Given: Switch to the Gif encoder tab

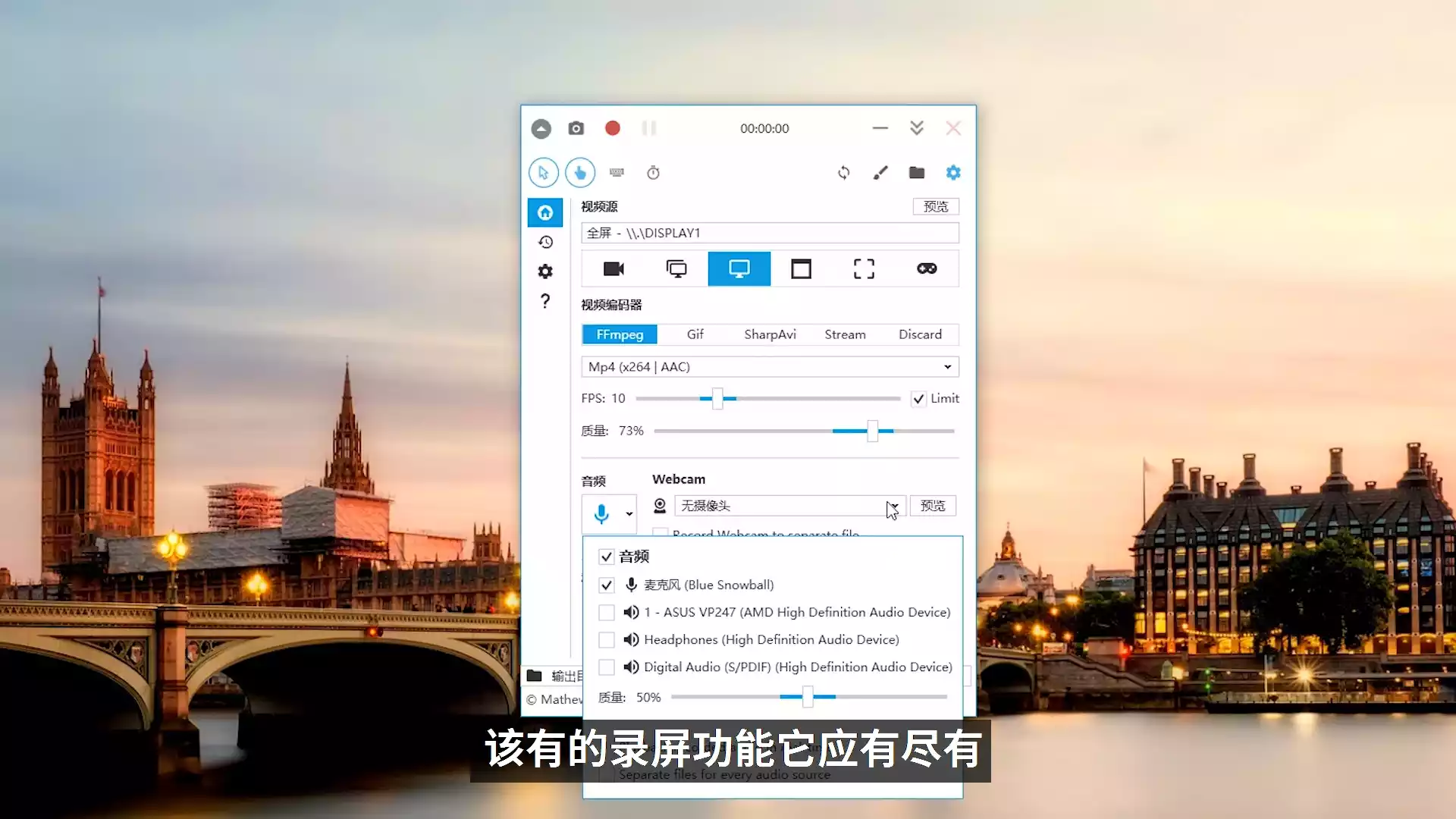Looking at the screenshot, I should pyautogui.click(x=695, y=334).
